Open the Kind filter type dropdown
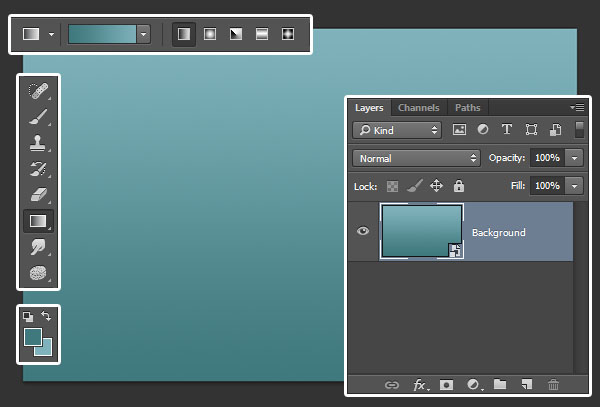Image resolution: width=600 pixels, height=407 pixels. point(397,130)
